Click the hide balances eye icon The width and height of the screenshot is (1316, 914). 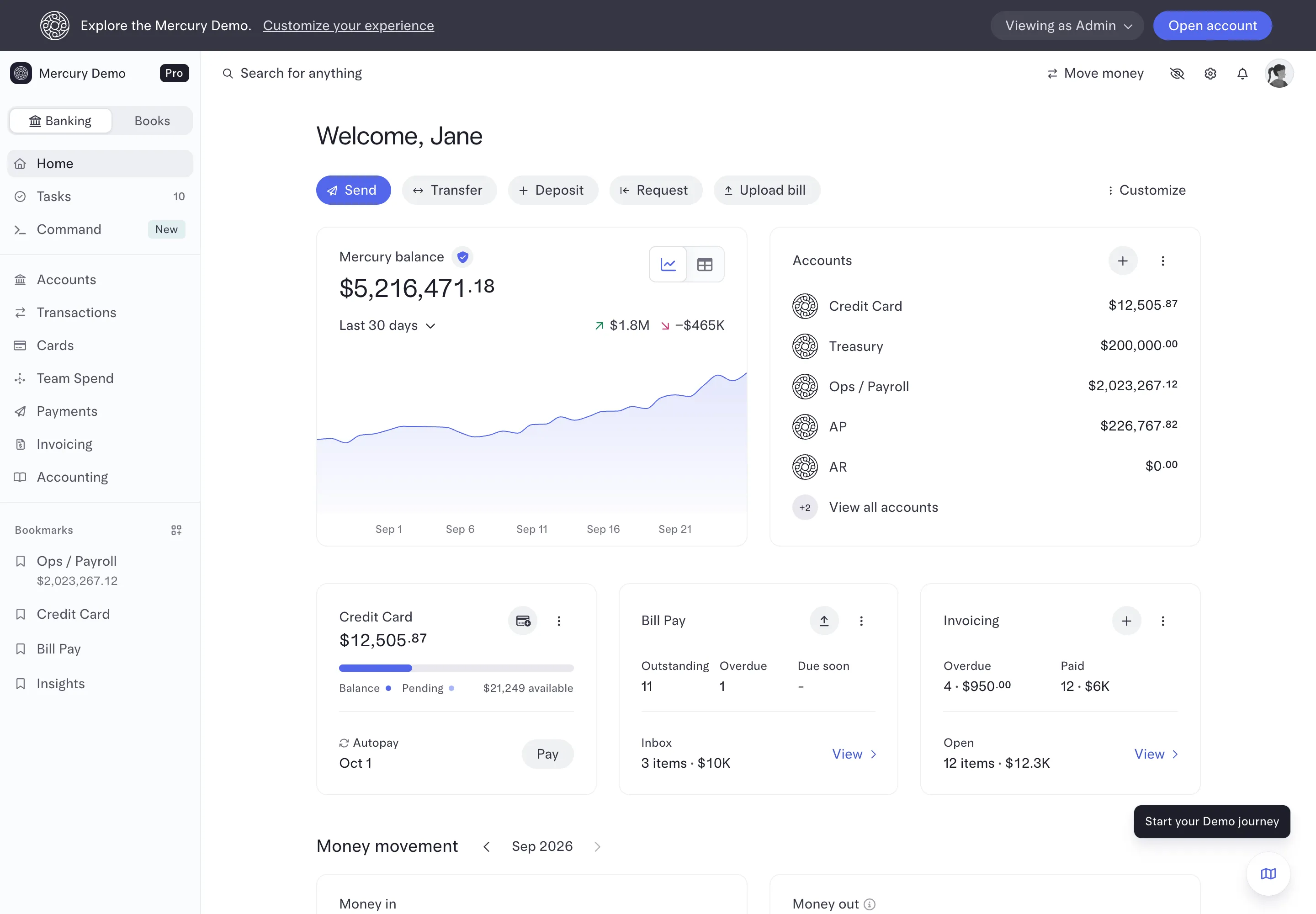click(x=1177, y=73)
